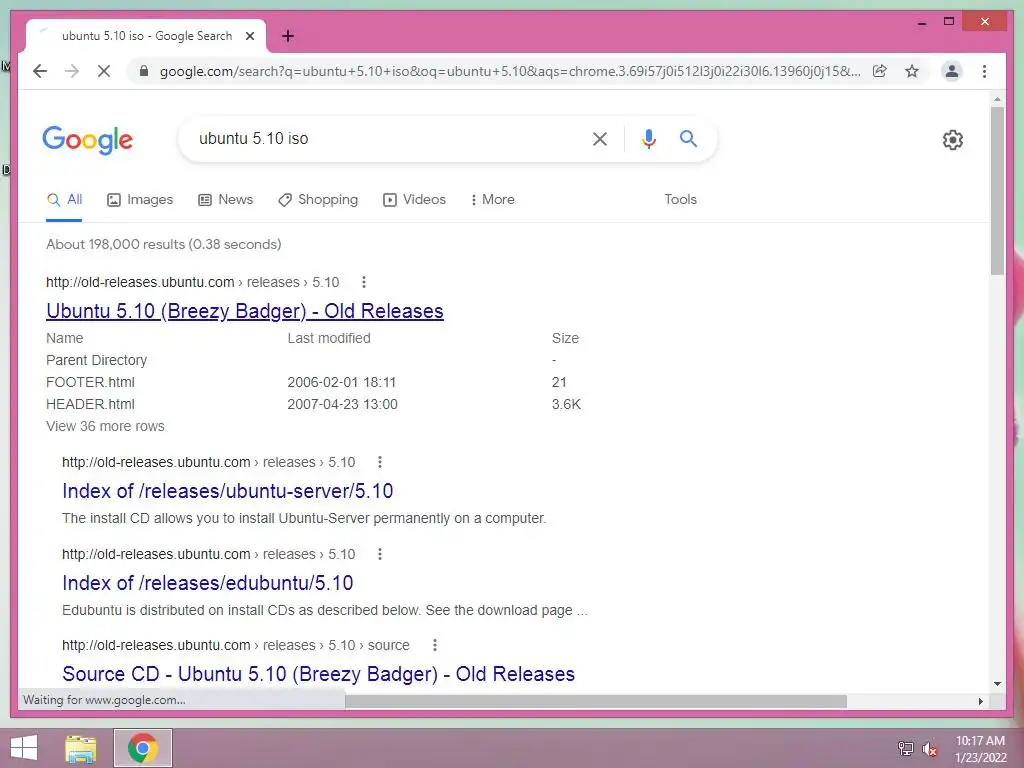Viewport: 1024px width, 768px height.
Task: Click the address bar URL
Action: point(509,71)
